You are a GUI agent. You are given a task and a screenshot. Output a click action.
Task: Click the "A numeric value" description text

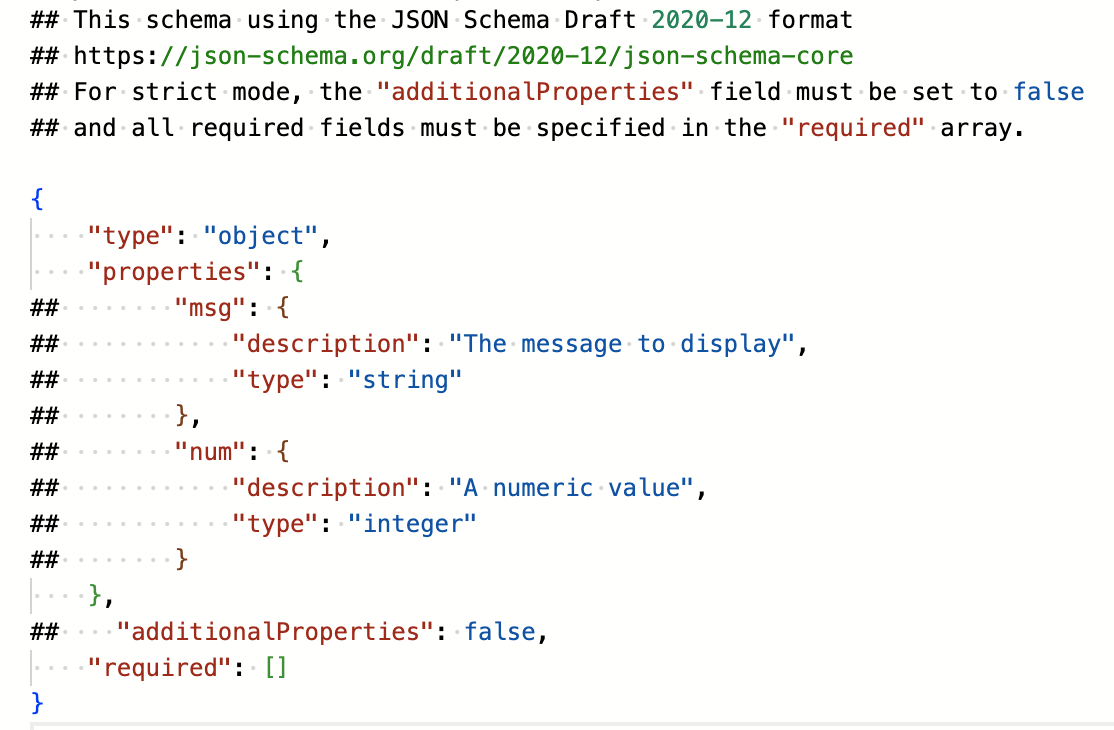click(571, 487)
